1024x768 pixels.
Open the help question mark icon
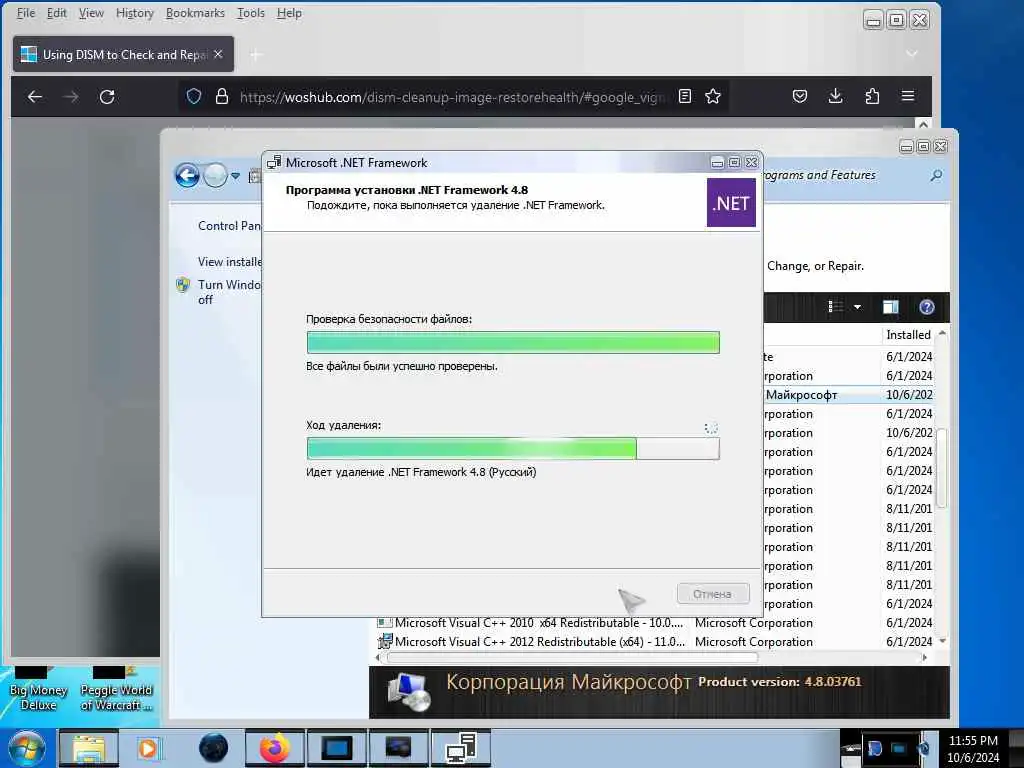click(926, 307)
